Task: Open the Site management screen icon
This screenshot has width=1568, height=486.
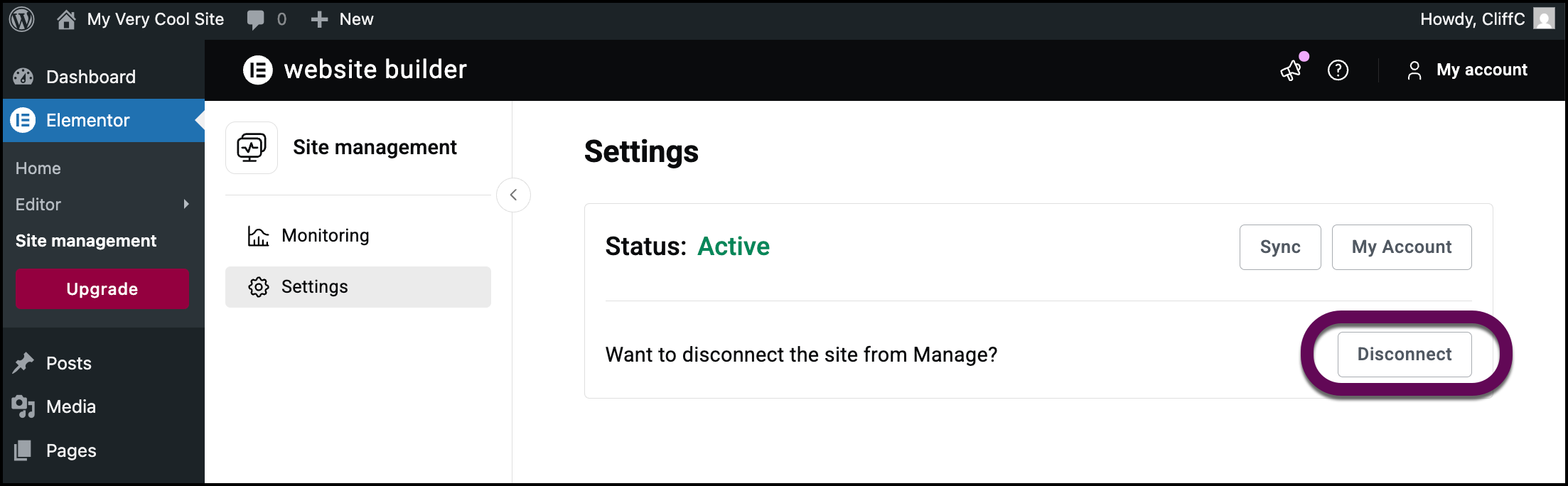Action: pyautogui.click(x=251, y=147)
